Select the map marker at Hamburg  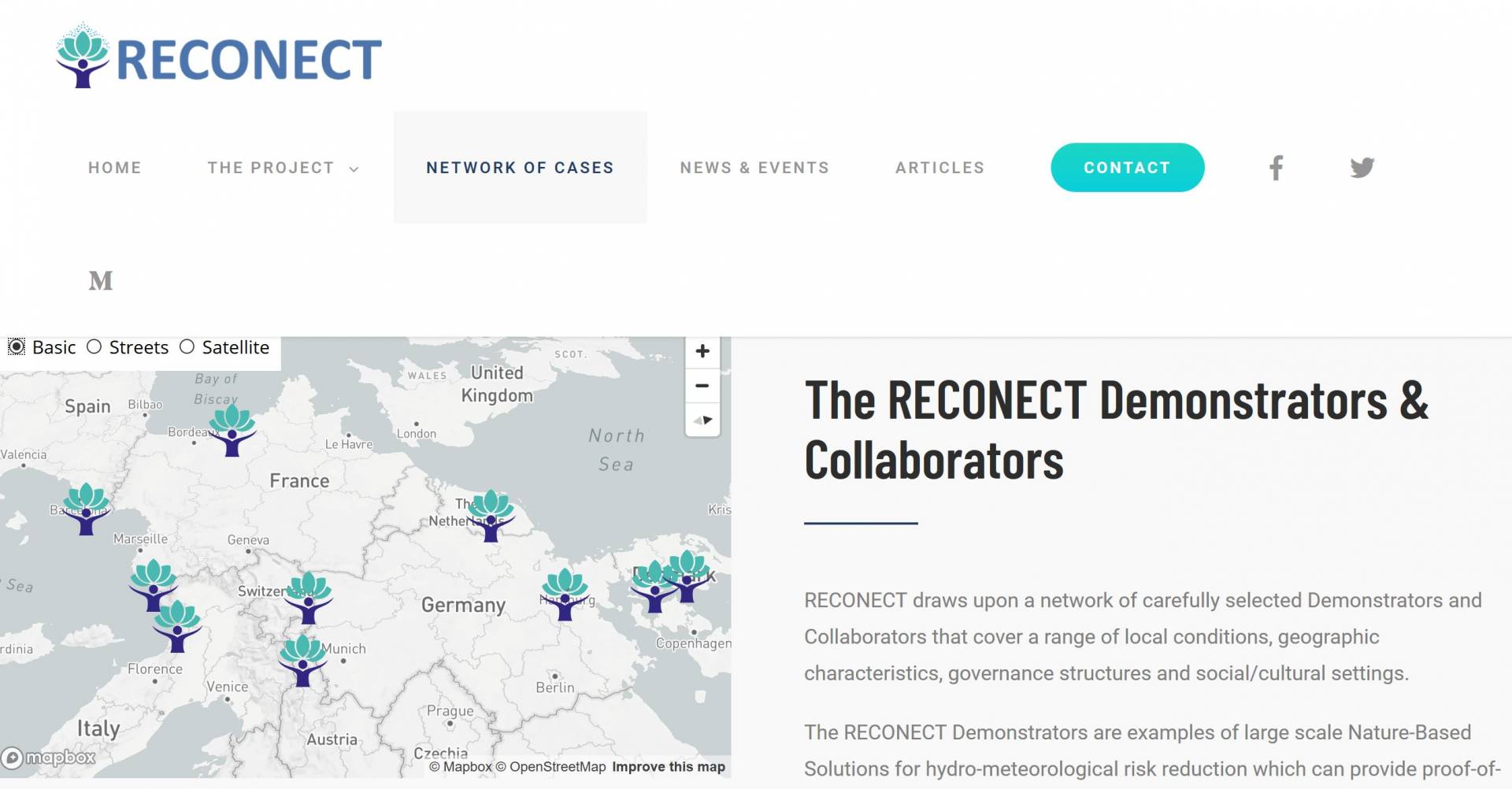click(x=565, y=595)
